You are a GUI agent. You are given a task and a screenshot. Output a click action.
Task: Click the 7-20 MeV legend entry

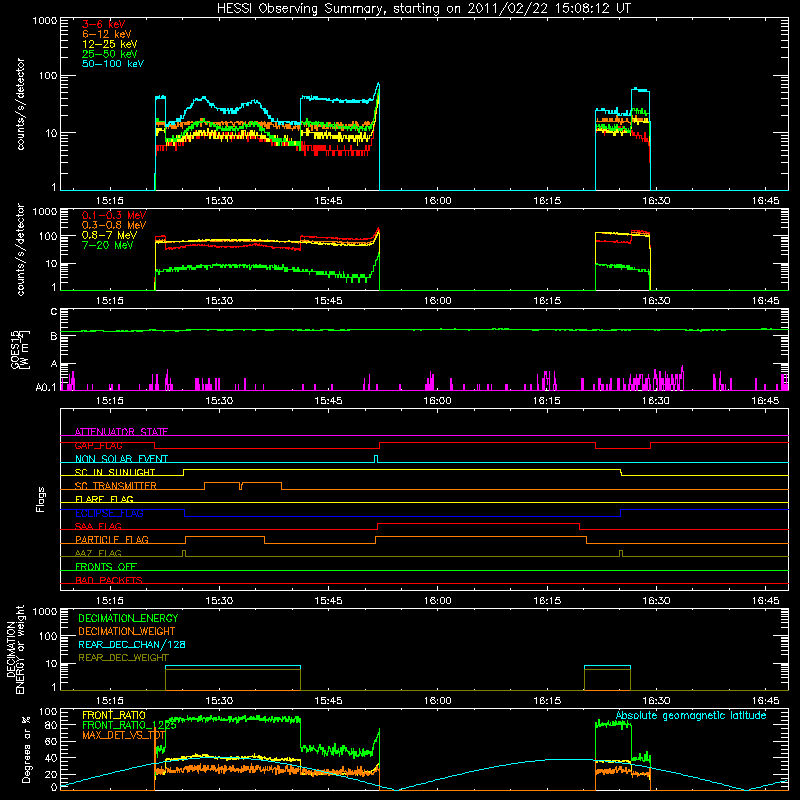pos(108,245)
